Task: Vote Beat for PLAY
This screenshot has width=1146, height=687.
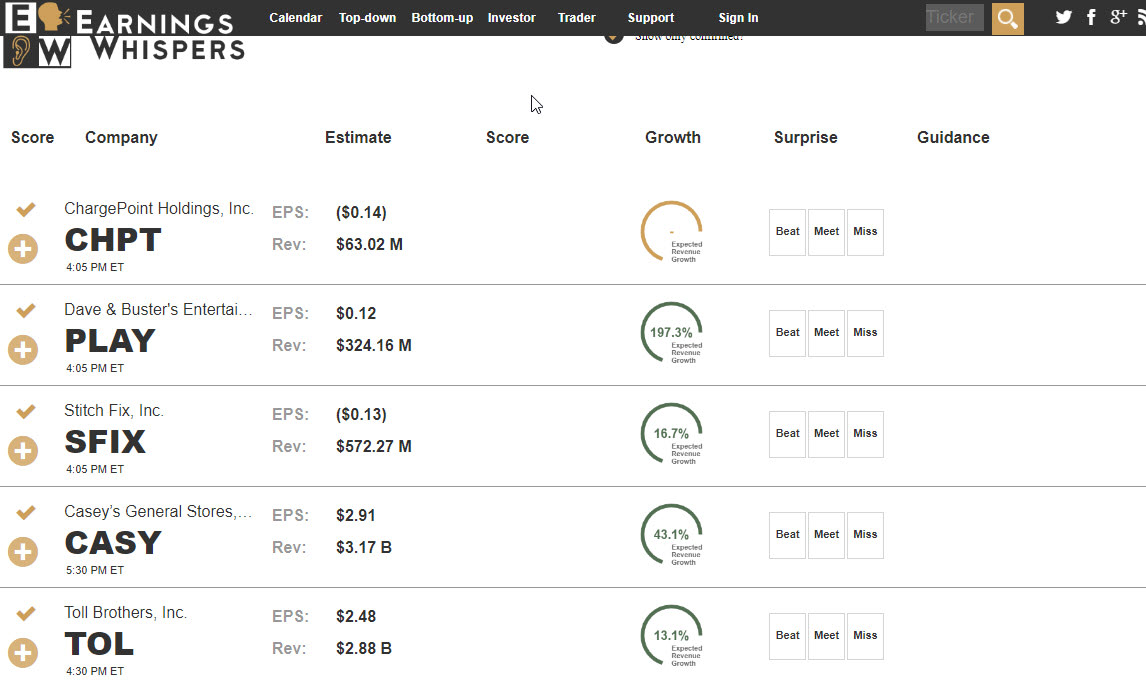Action: (787, 333)
